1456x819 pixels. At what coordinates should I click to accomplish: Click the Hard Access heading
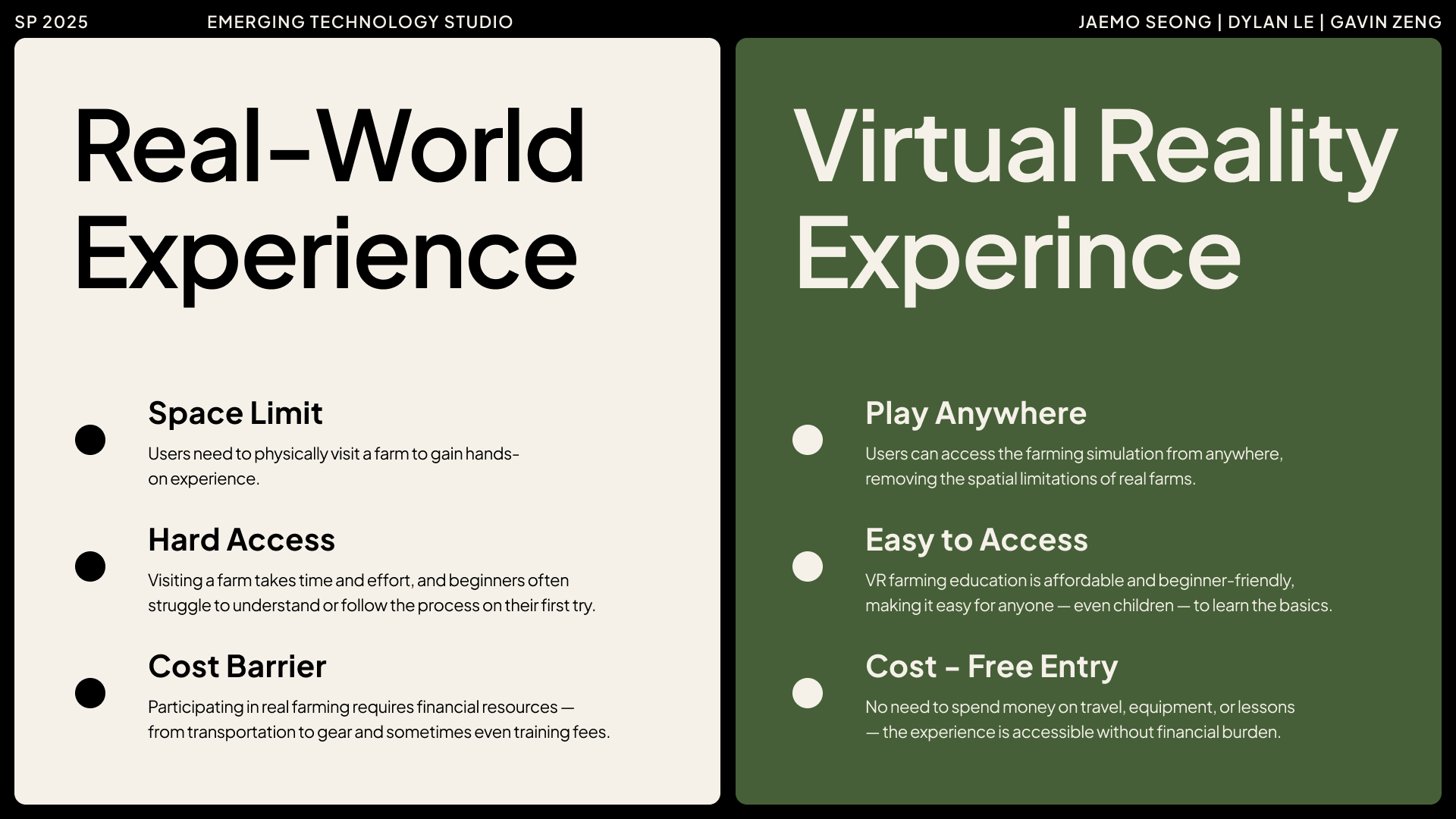coord(241,540)
